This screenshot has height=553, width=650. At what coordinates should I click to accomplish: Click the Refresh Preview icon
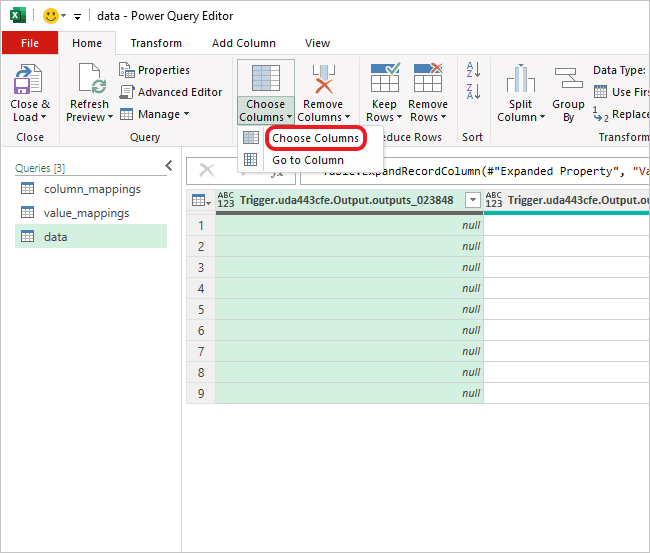click(92, 79)
